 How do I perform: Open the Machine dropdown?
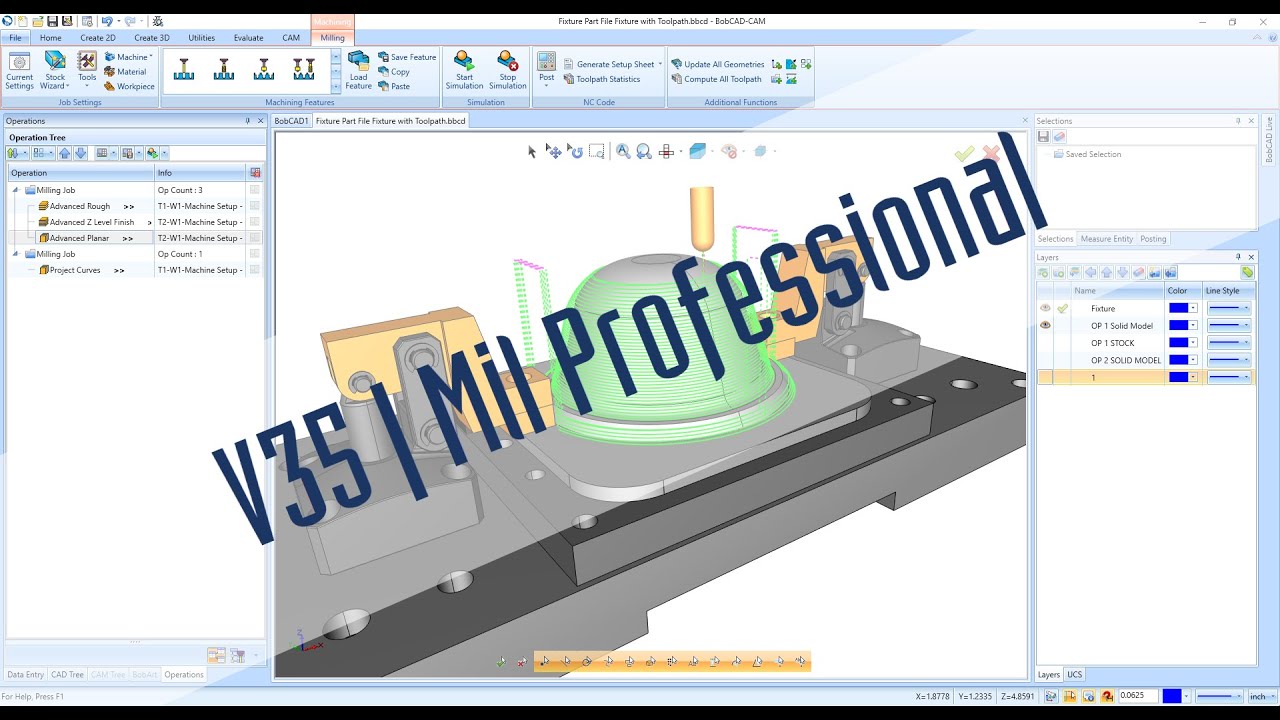[x=129, y=57]
